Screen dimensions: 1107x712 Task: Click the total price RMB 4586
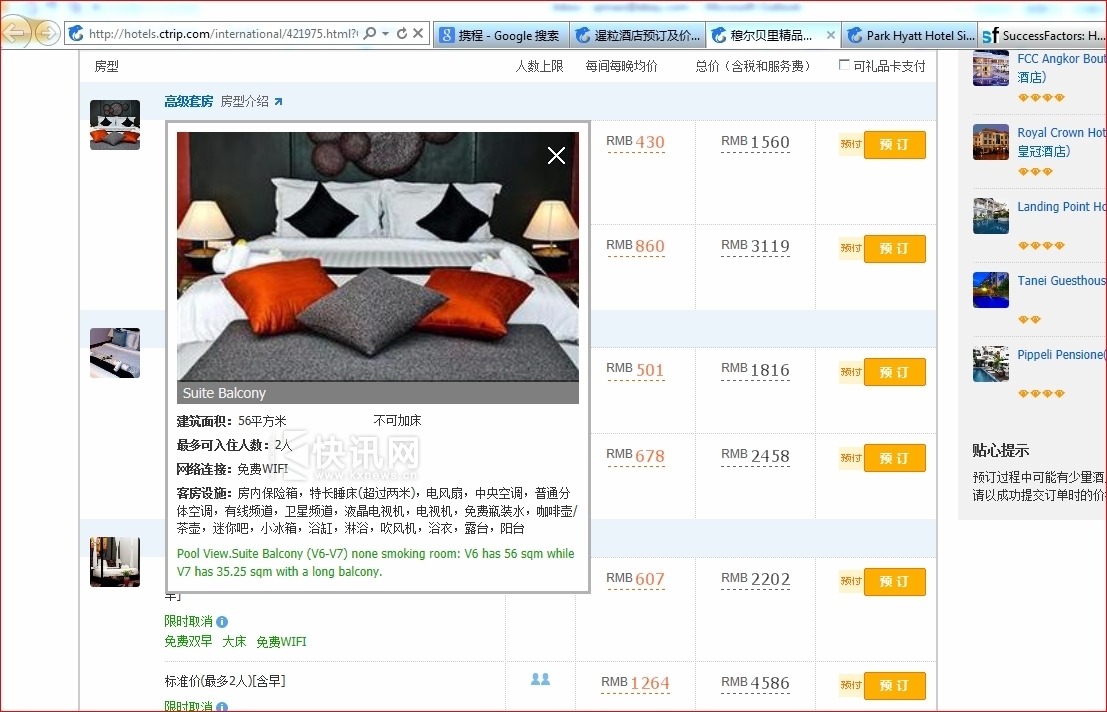[755, 683]
